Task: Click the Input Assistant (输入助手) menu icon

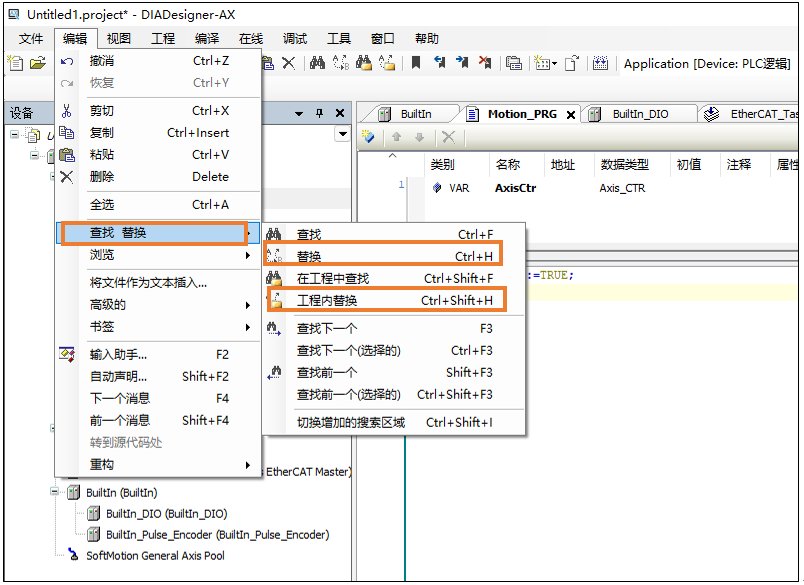Action: 67,354
